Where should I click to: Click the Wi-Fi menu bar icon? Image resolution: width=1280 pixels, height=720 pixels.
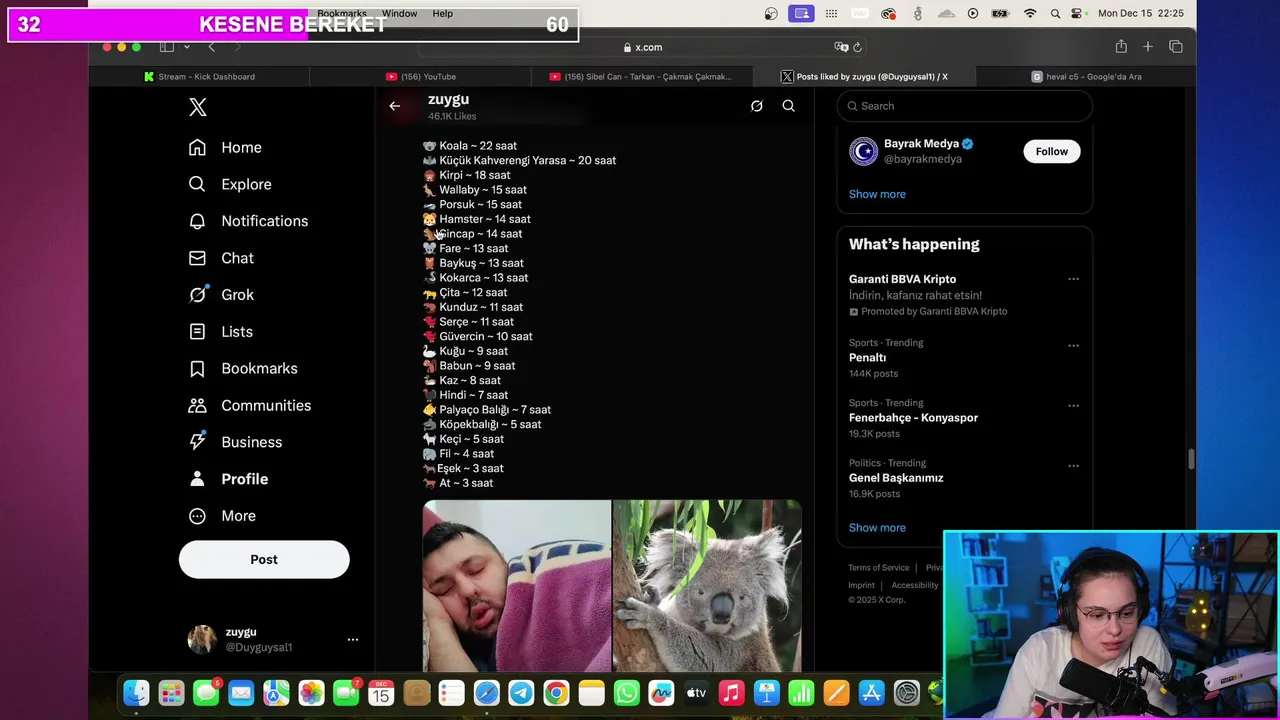pyautogui.click(x=1030, y=14)
